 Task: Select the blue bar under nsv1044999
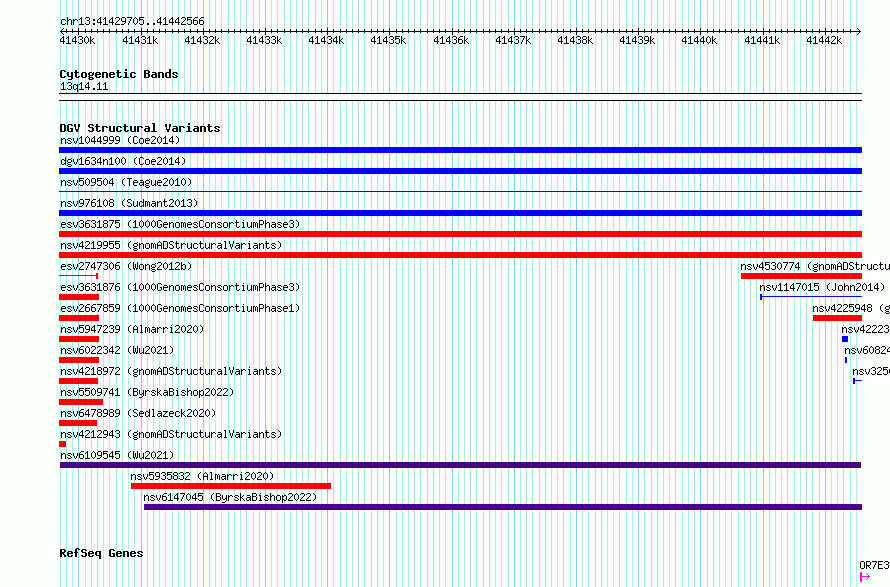(x=460, y=150)
